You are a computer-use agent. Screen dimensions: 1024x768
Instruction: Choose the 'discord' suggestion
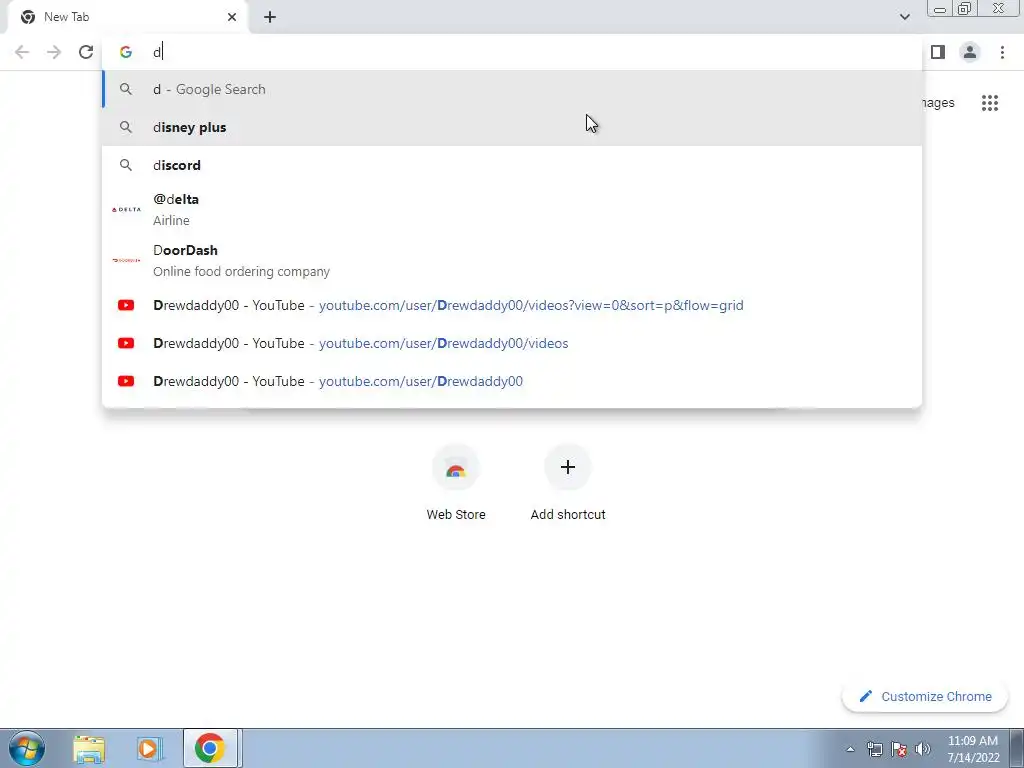[x=512, y=165]
